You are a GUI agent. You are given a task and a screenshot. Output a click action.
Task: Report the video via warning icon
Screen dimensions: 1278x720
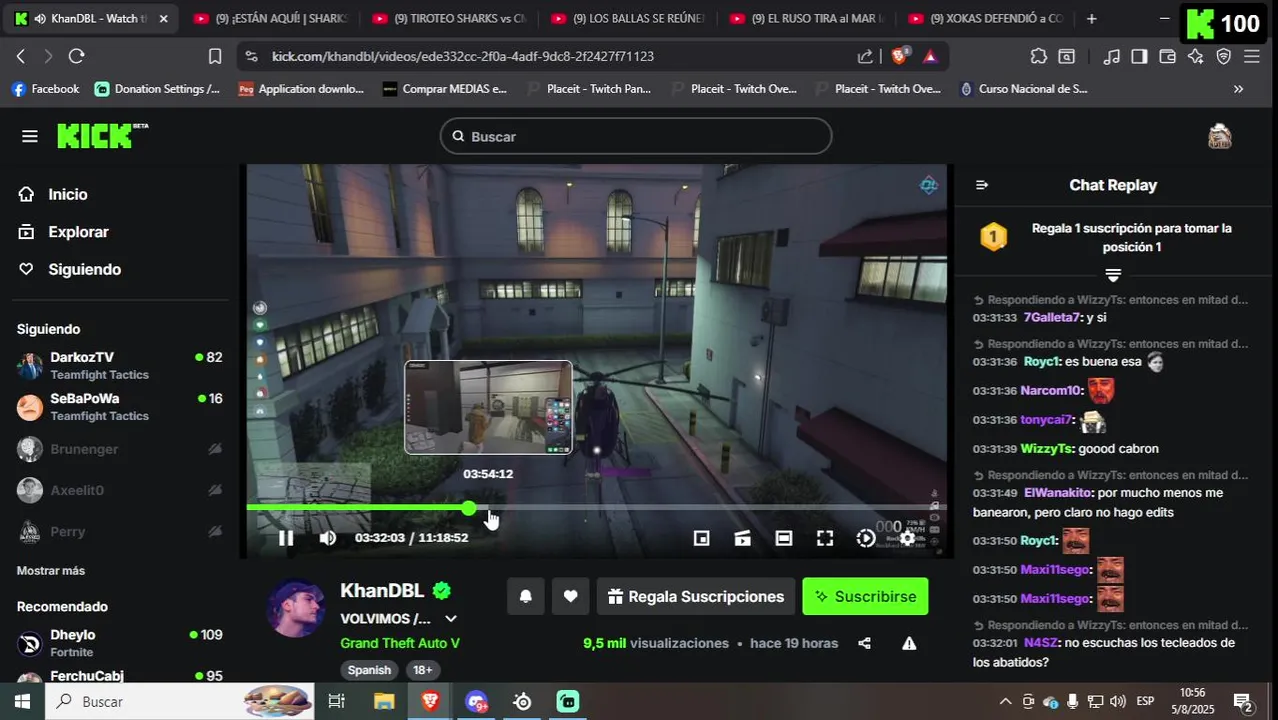[x=909, y=643]
